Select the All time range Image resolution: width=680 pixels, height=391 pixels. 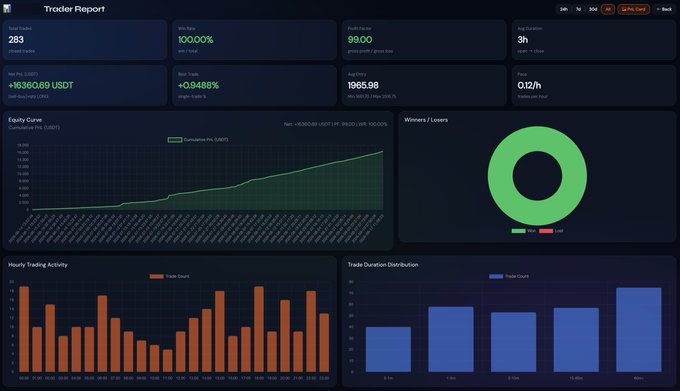pos(608,9)
